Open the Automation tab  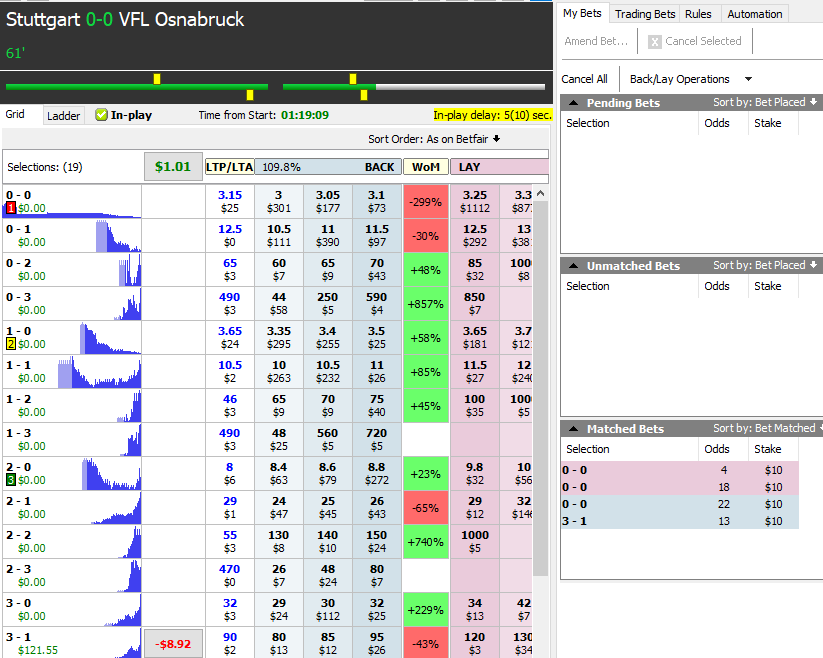click(755, 14)
